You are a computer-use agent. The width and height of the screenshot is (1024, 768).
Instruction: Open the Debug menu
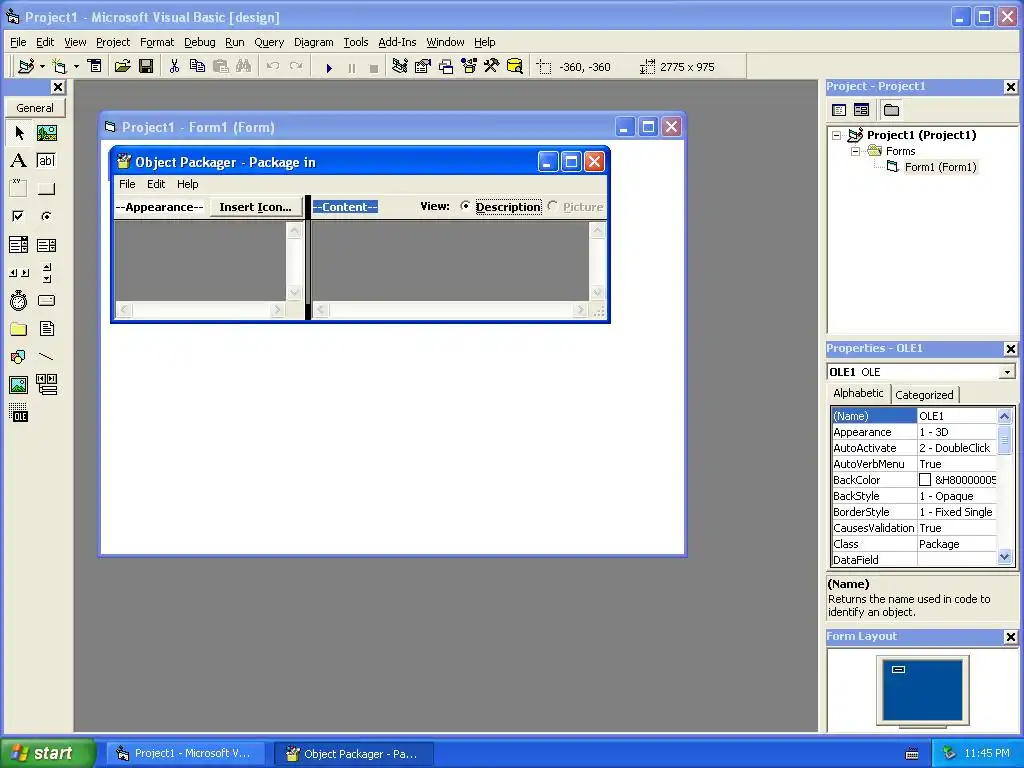(200, 42)
